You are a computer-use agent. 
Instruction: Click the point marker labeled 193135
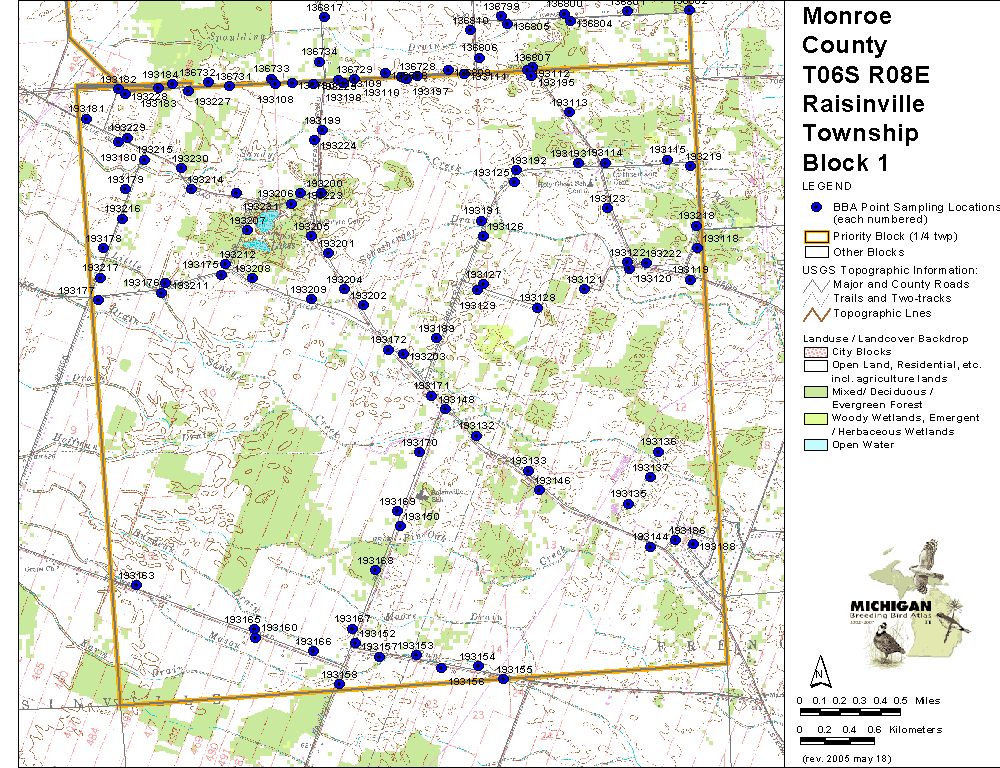[x=629, y=504]
